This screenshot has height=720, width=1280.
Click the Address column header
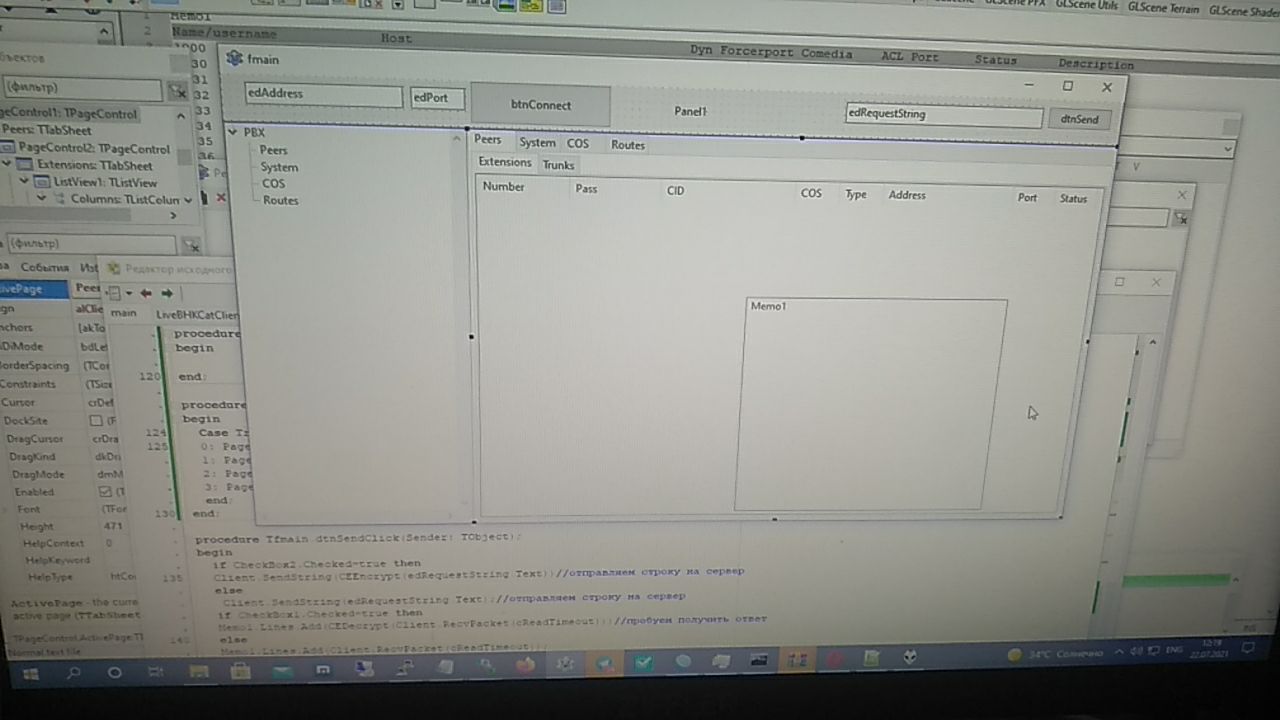(907, 196)
